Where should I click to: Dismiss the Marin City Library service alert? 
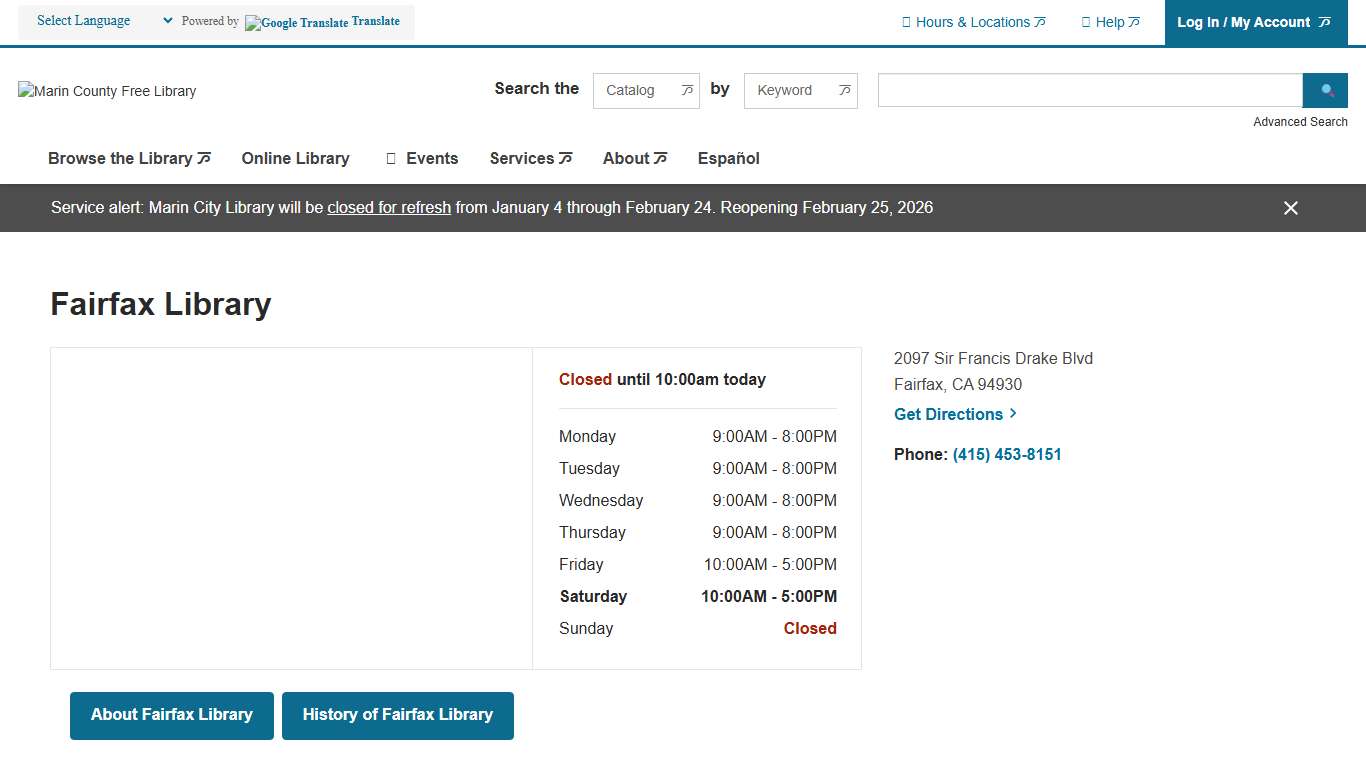pyautogui.click(x=1290, y=208)
